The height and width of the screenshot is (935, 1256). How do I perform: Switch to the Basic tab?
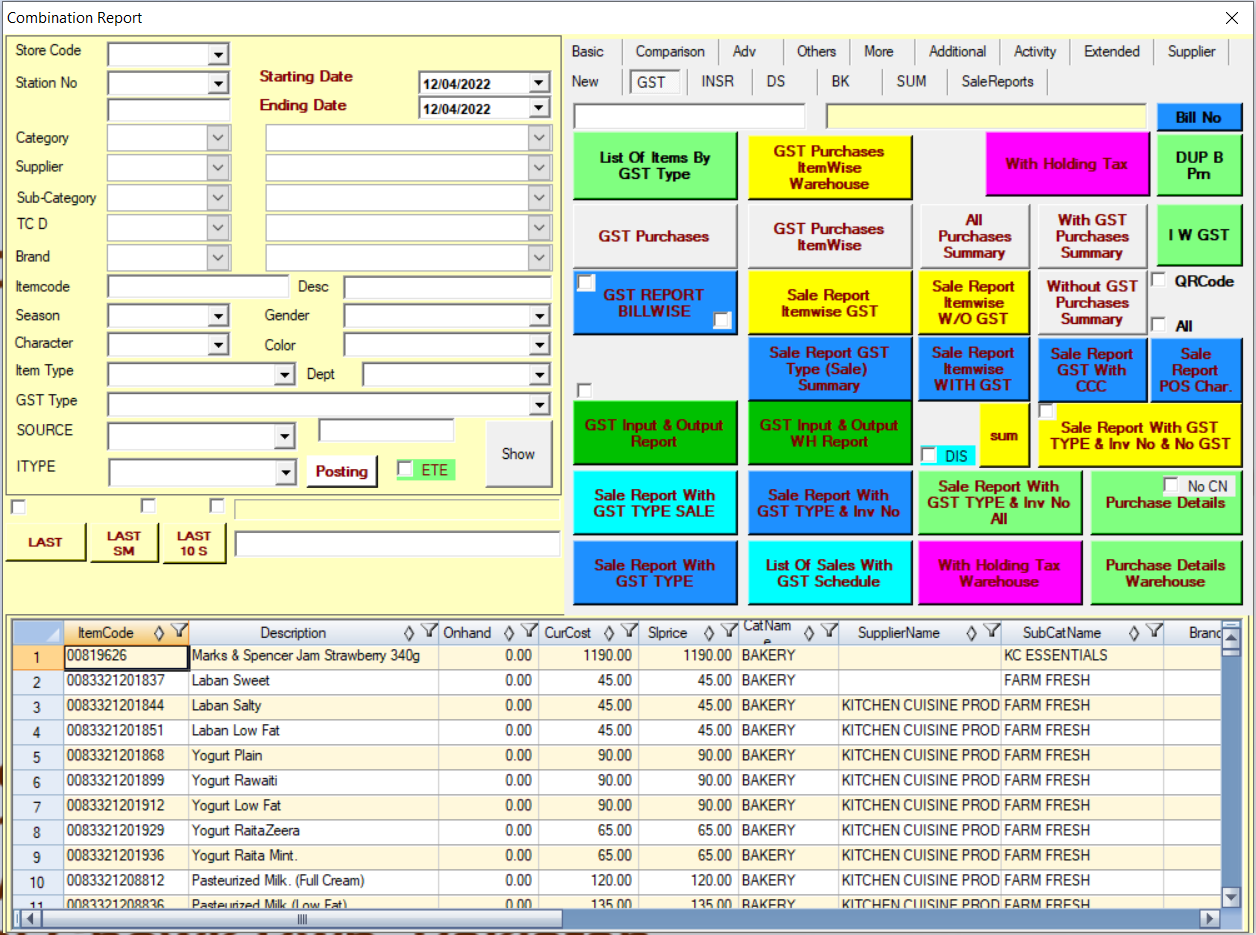point(588,52)
